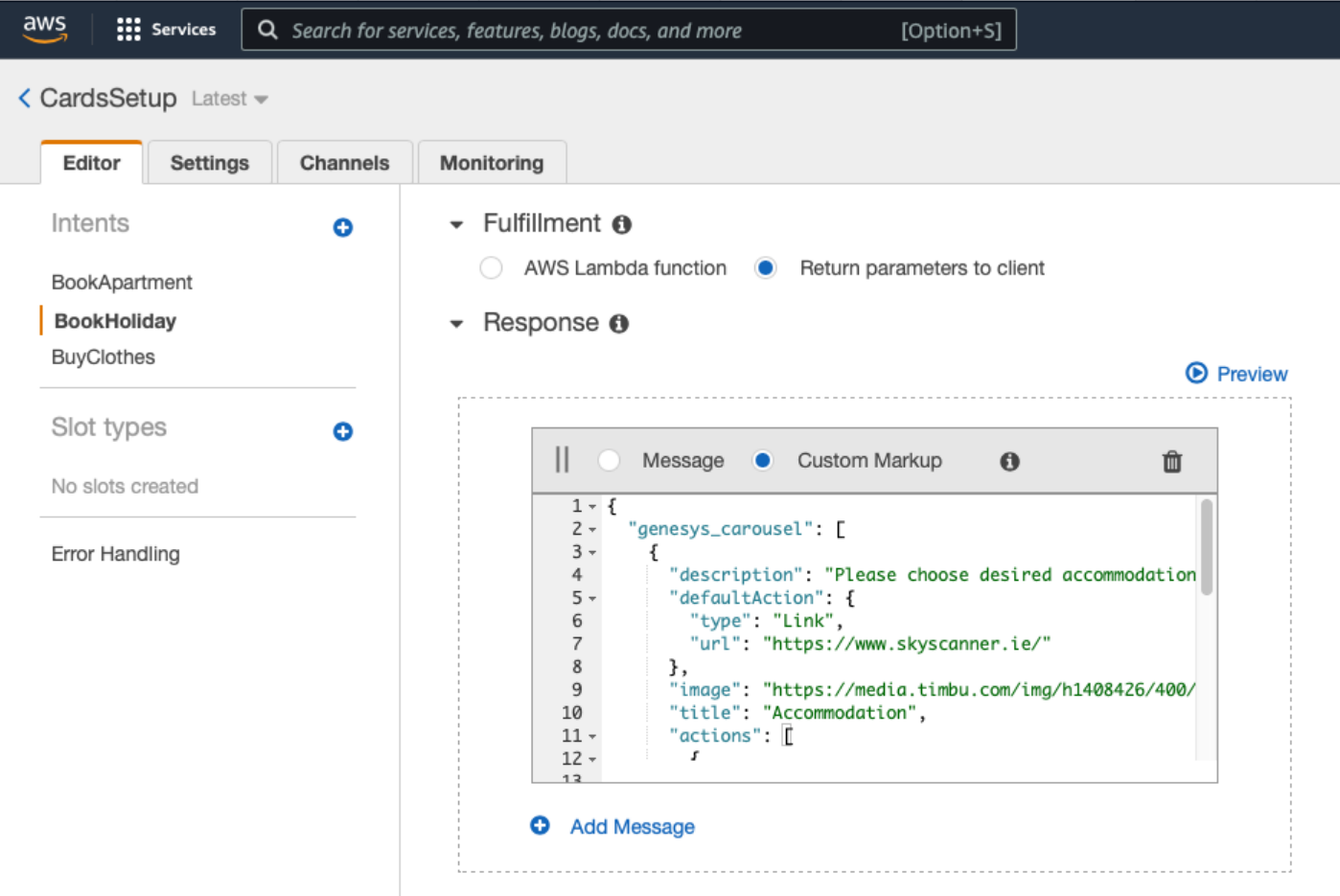The width and height of the screenshot is (1340, 896).
Task: Click the plus icon to add an intent
Action: (x=343, y=227)
